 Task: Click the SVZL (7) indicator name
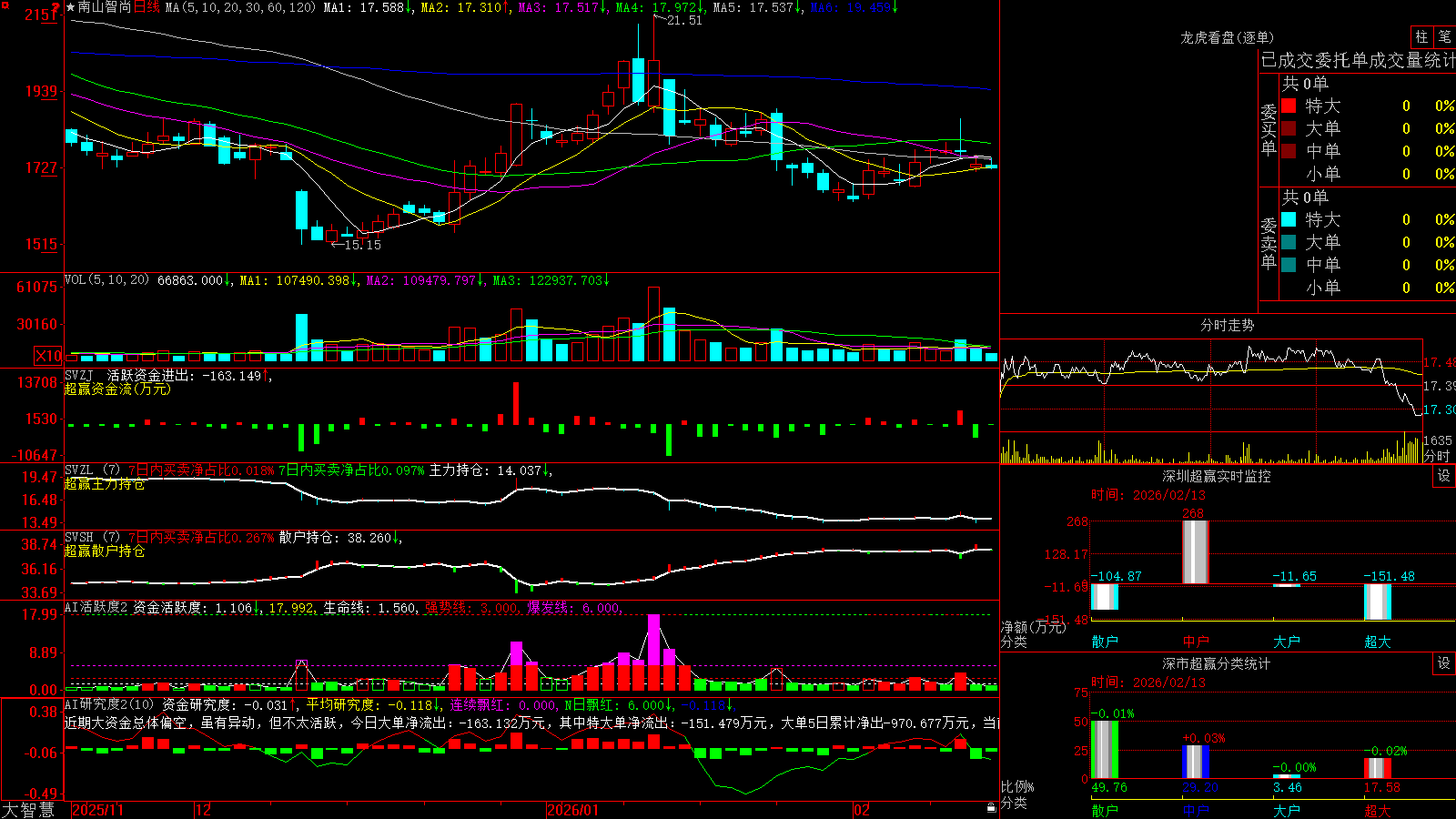[x=93, y=470]
